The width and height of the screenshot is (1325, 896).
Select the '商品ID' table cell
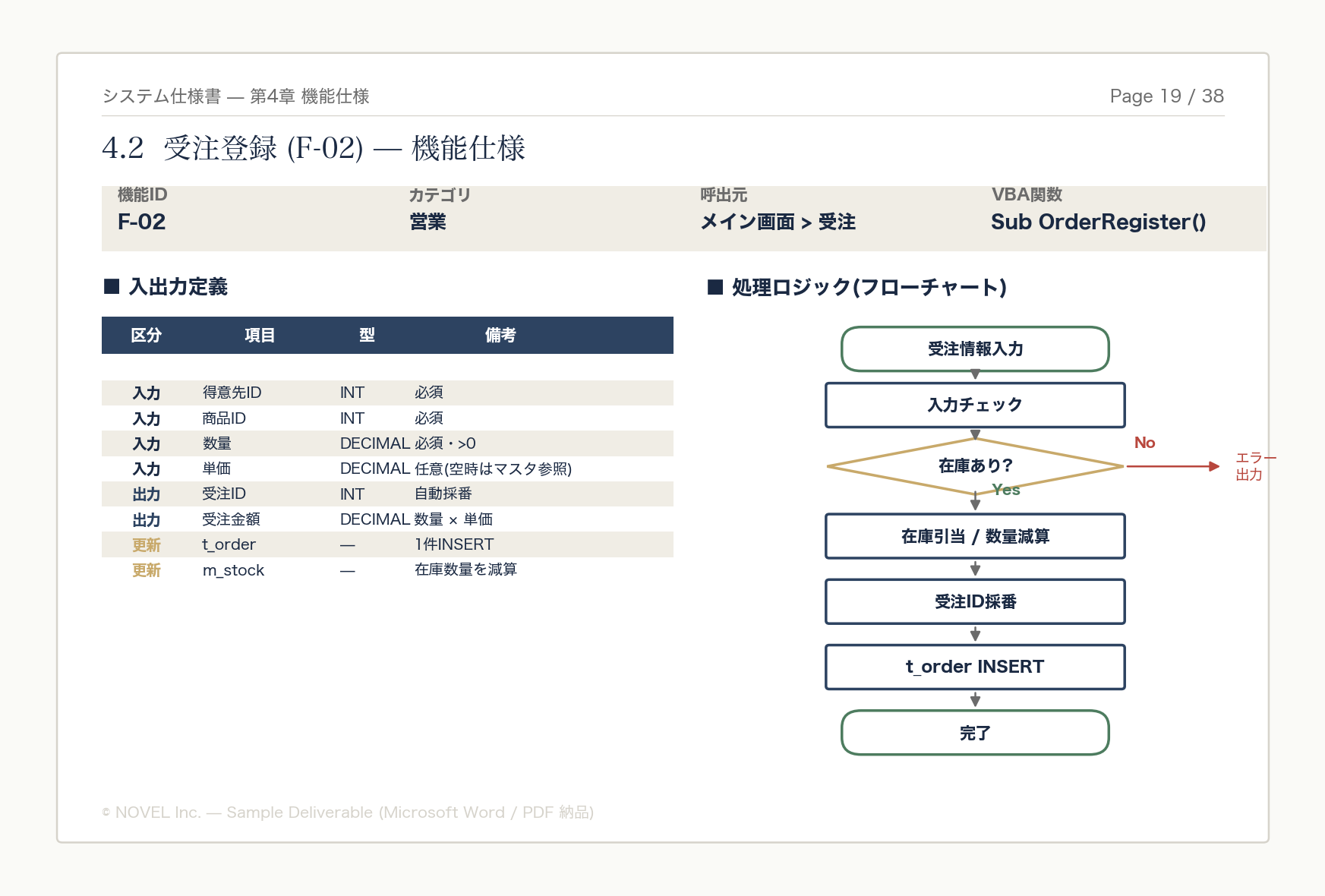(224, 418)
